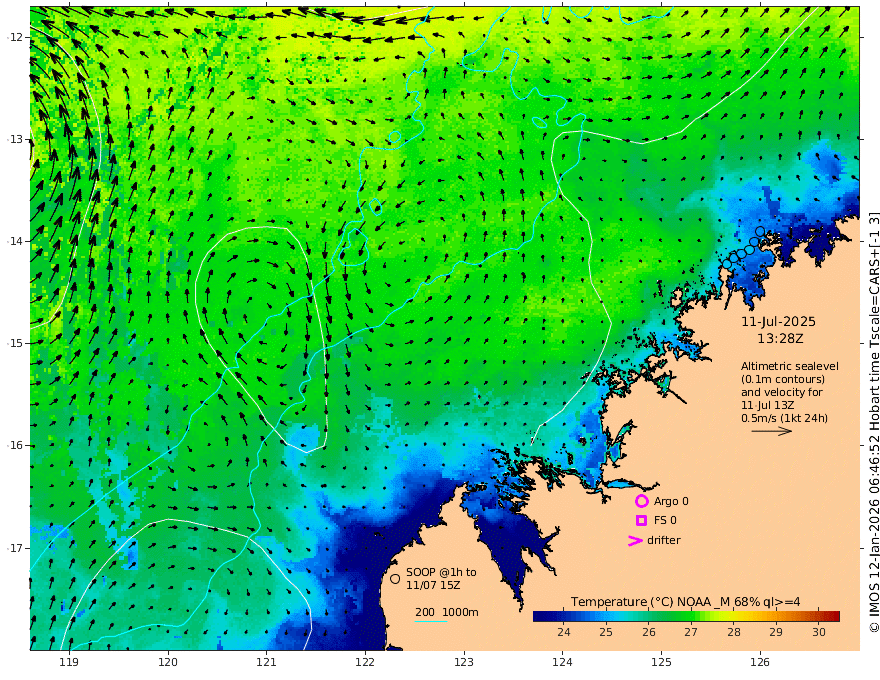Click longitude axis label 124
Image resolution: width=880 pixels, height=680 pixels.
[562, 662]
